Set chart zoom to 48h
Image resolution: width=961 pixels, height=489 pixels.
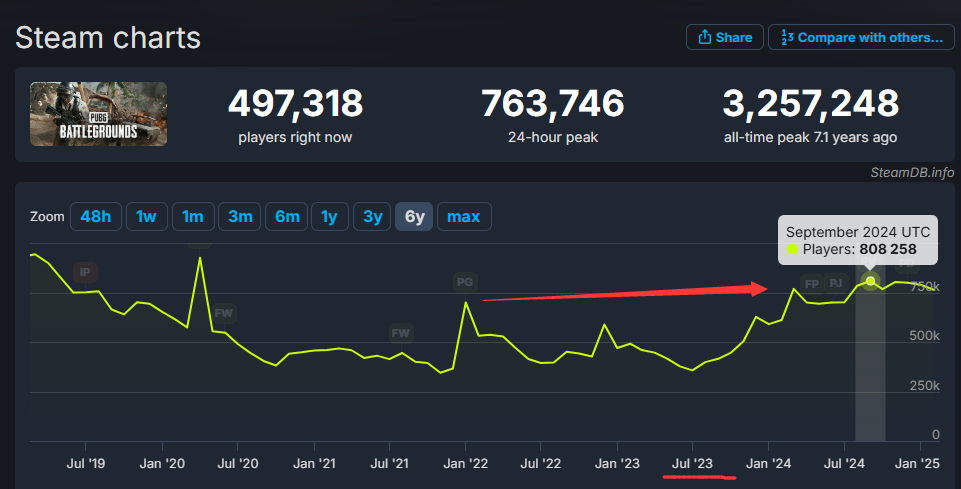tap(96, 216)
